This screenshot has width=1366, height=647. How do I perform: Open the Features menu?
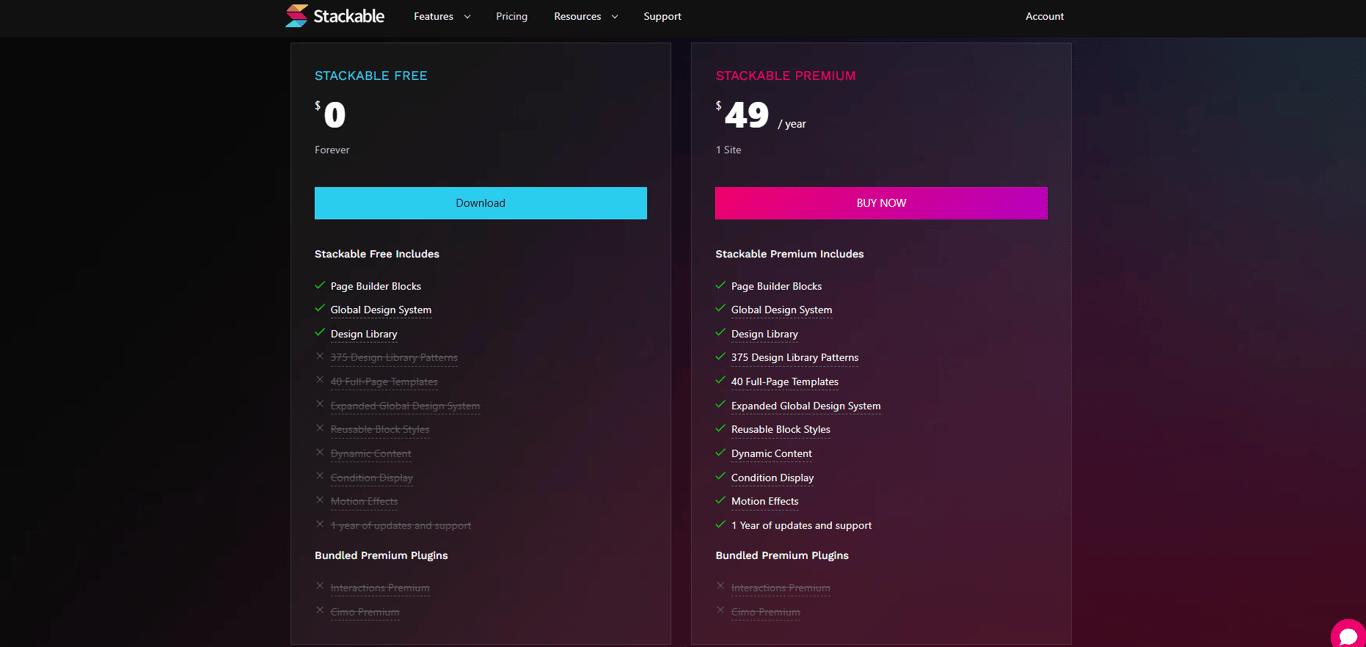click(434, 17)
